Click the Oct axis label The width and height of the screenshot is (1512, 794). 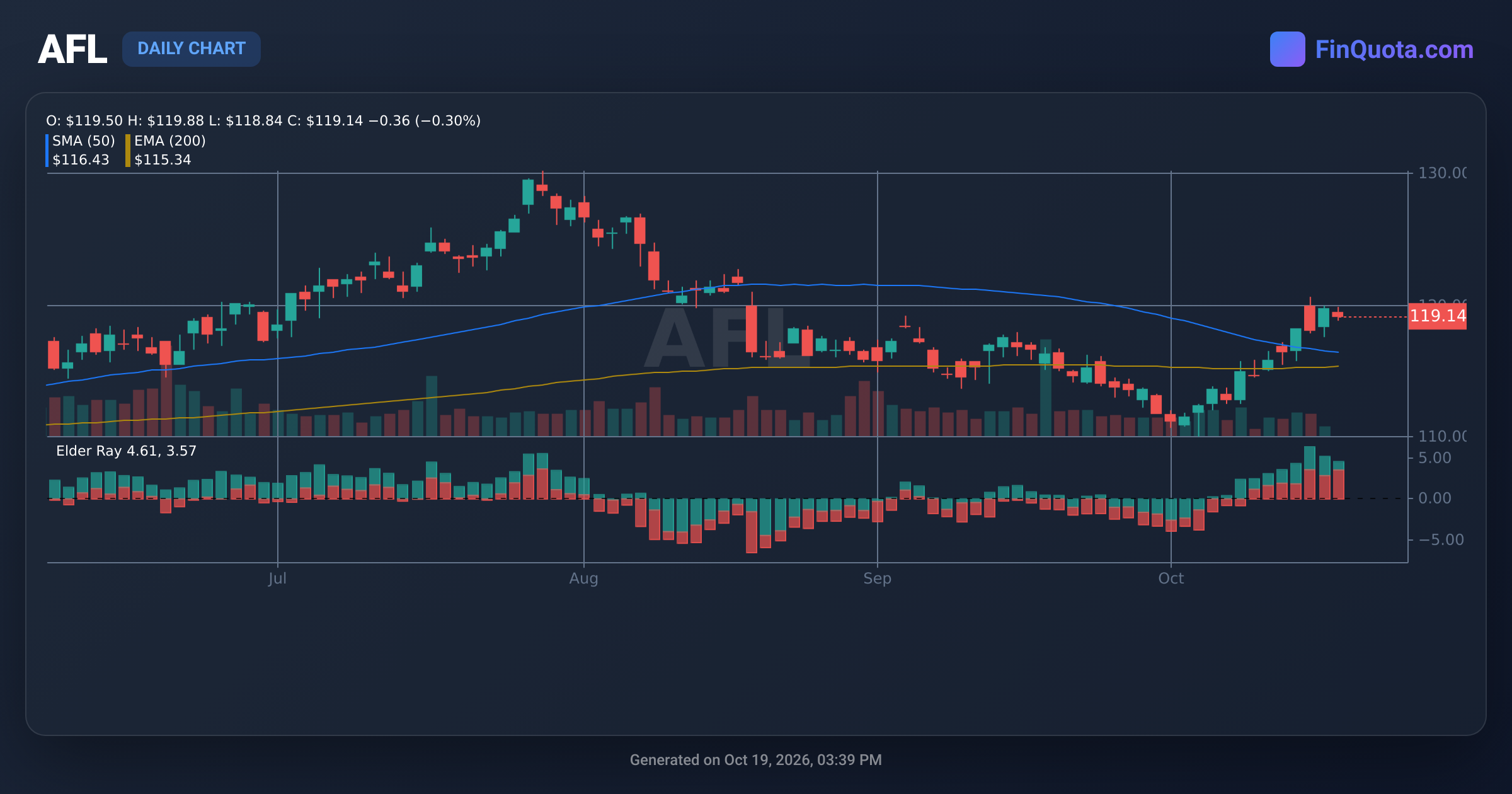[1171, 578]
